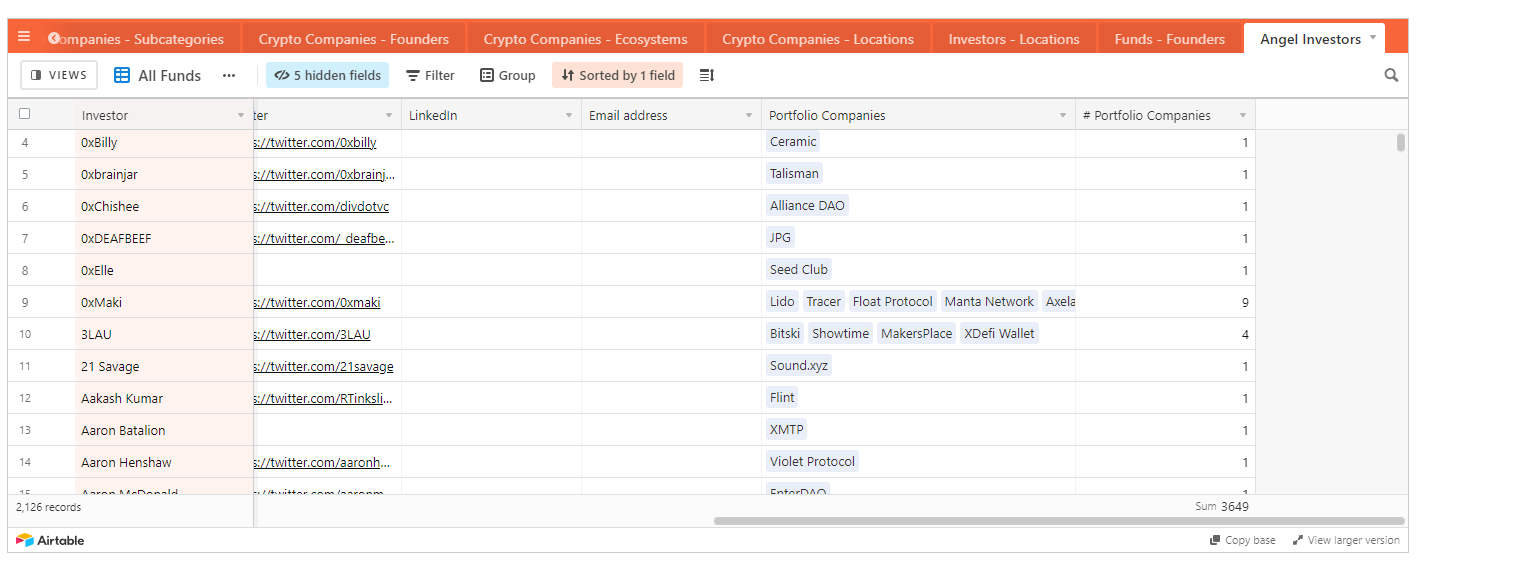Open Email address column dropdown arrow
Screen dimensions: 1534x567
(749, 116)
